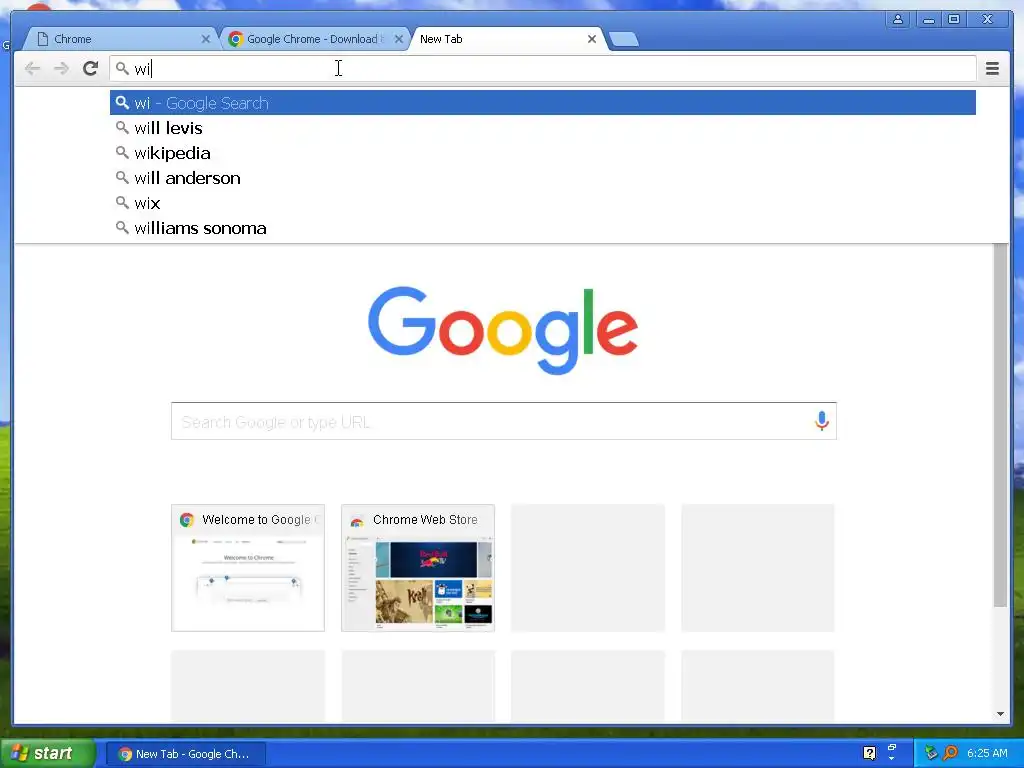
Task: Choose the 'wikipedia' suggestion
Action: 543,153
